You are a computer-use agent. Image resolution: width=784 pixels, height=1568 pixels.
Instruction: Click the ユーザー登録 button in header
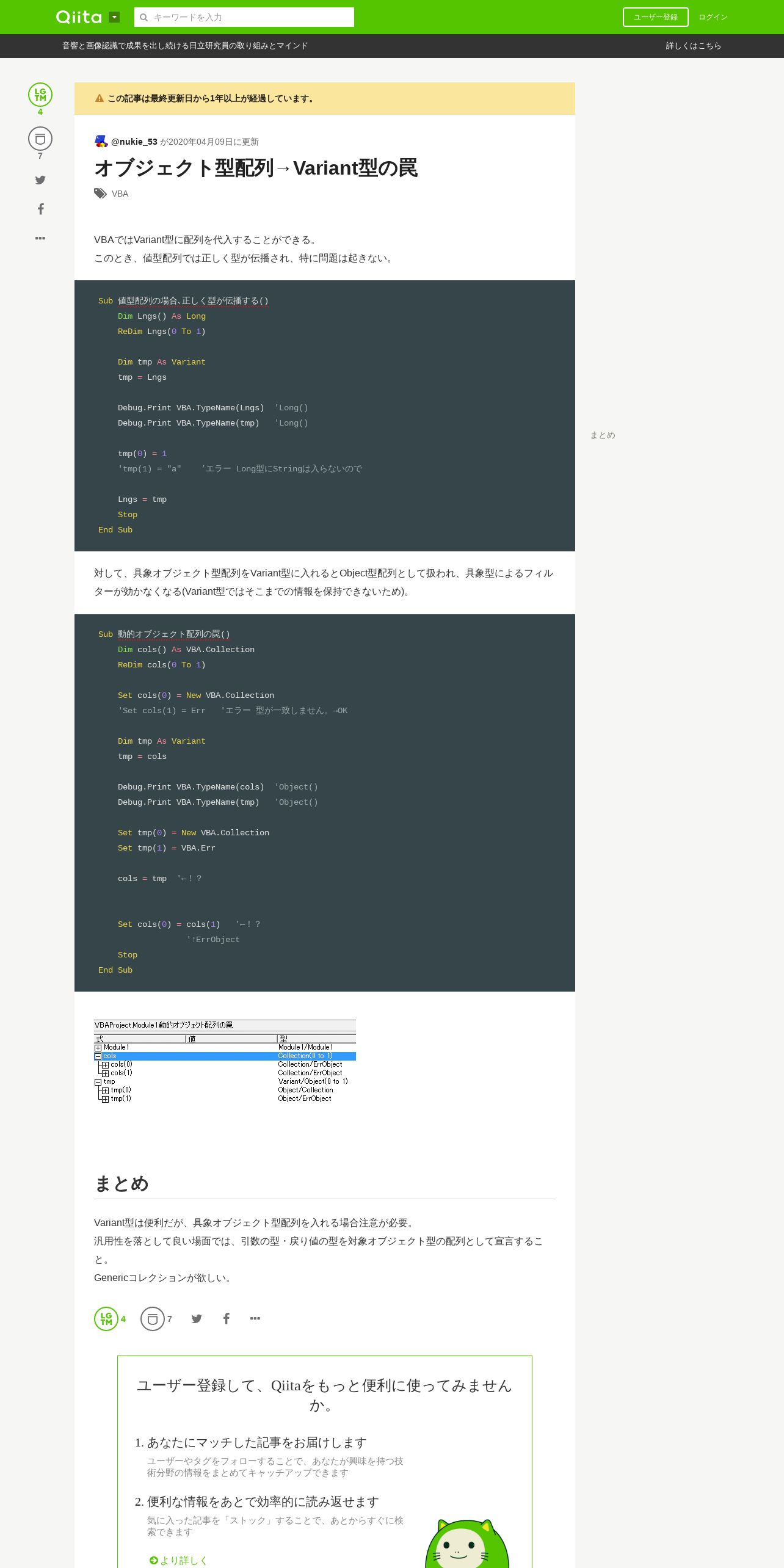655,17
